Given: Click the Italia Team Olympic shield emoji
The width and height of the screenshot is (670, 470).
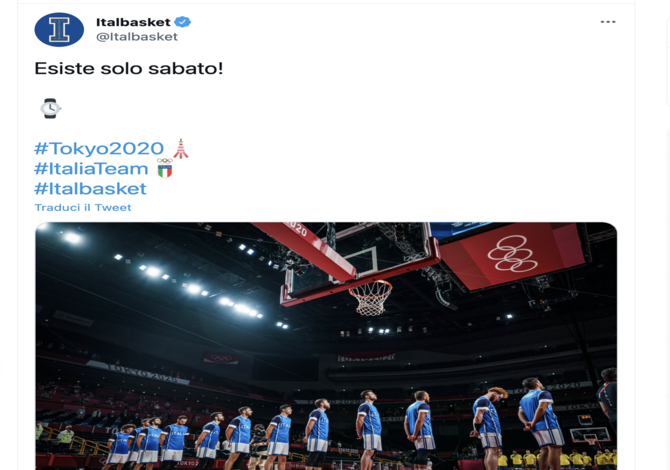Looking at the screenshot, I should 165,168.
